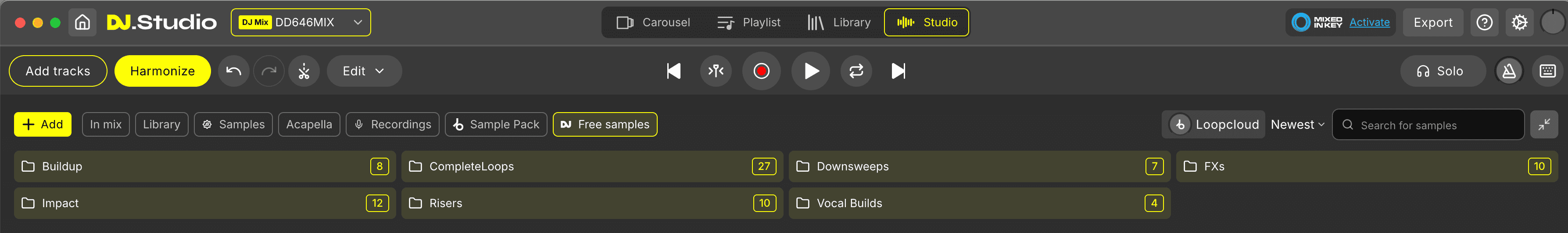Open the Newest sort dropdown

click(x=1297, y=125)
